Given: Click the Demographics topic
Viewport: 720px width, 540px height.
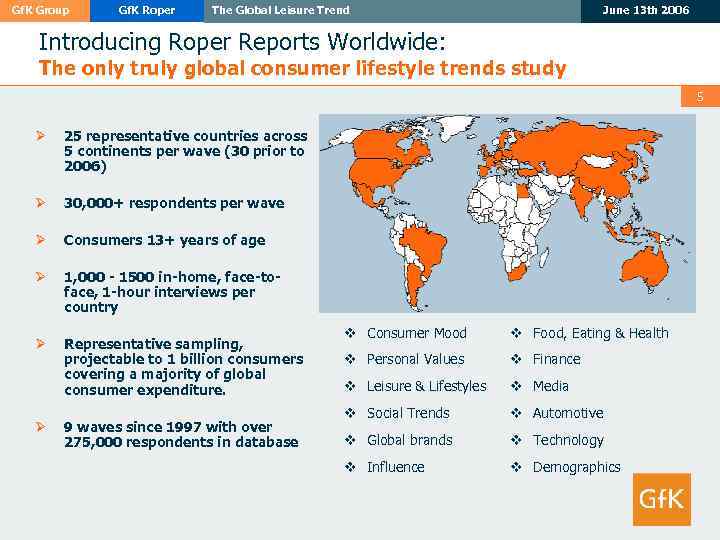Looking at the screenshot, I should click(577, 467).
